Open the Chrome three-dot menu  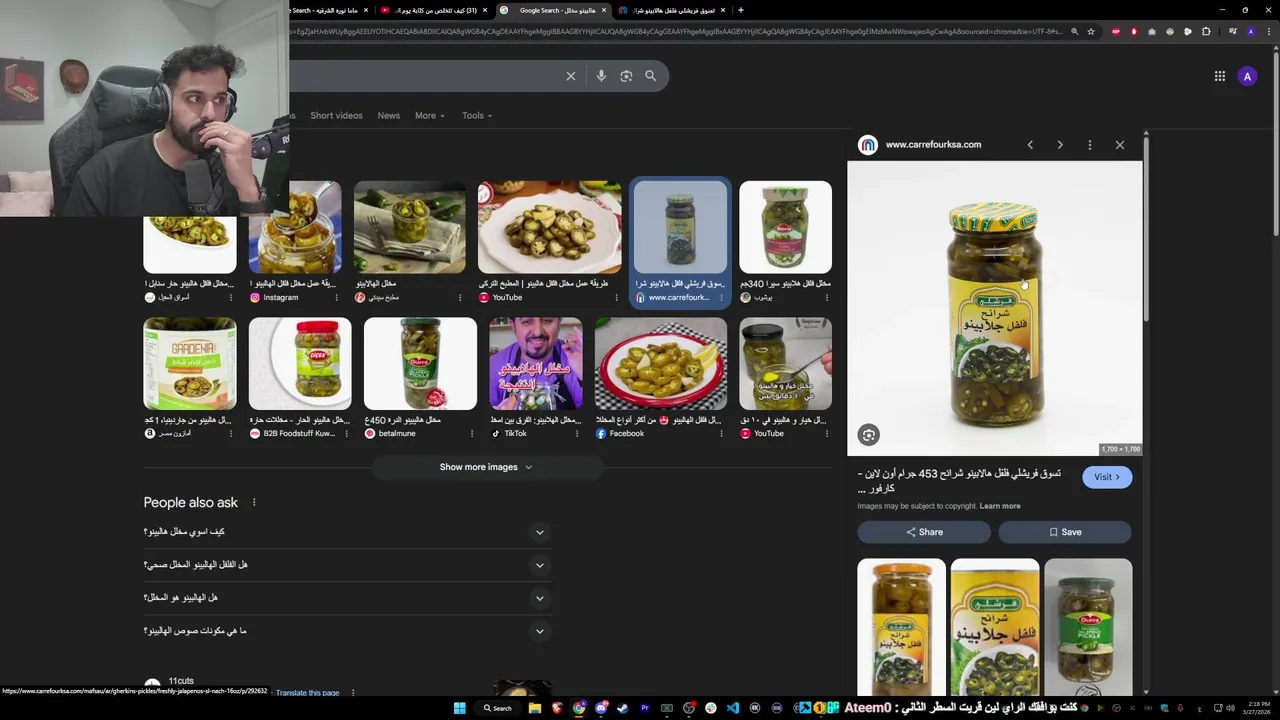(x=1267, y=31)
